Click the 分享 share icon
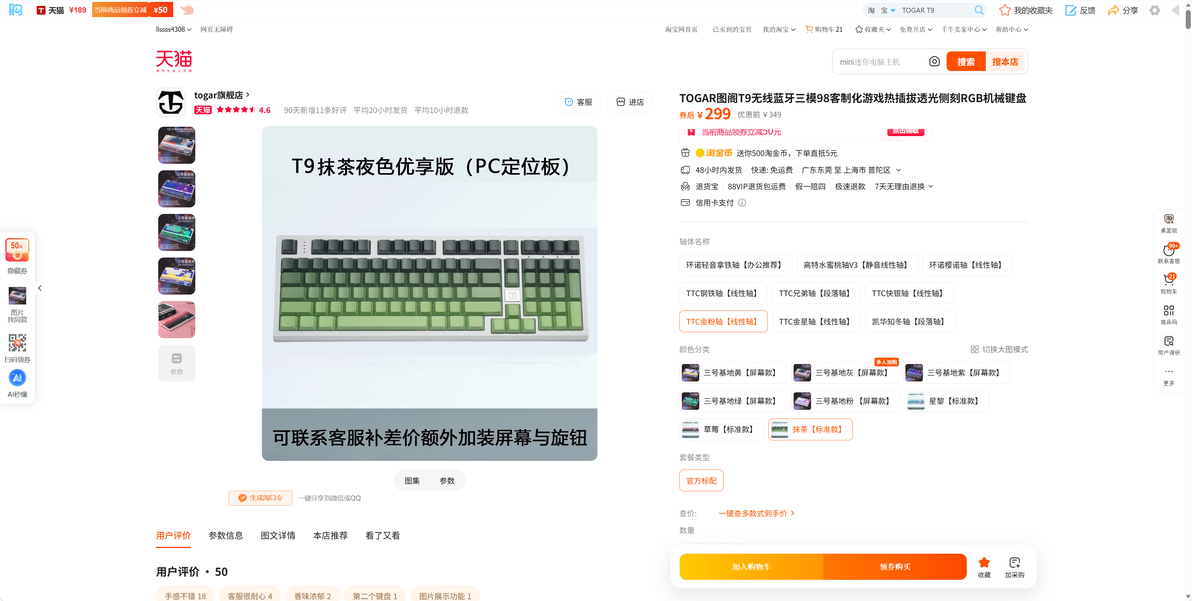The width and height of the screenshot is (1192, 601). click(x=1114, y=10)
